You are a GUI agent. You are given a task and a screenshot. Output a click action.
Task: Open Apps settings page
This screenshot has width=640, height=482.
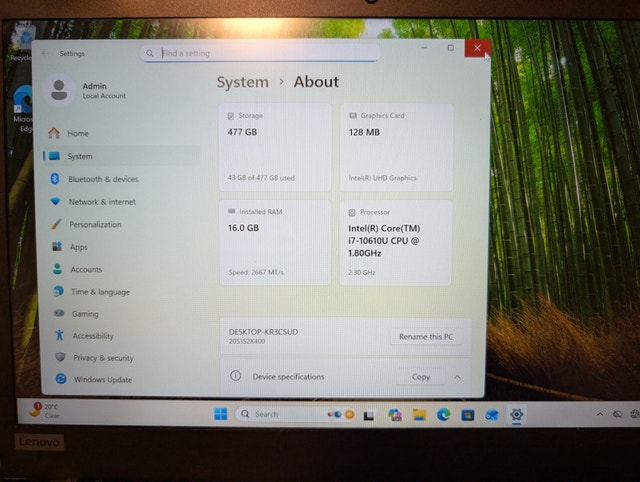[x=122, y=247]
